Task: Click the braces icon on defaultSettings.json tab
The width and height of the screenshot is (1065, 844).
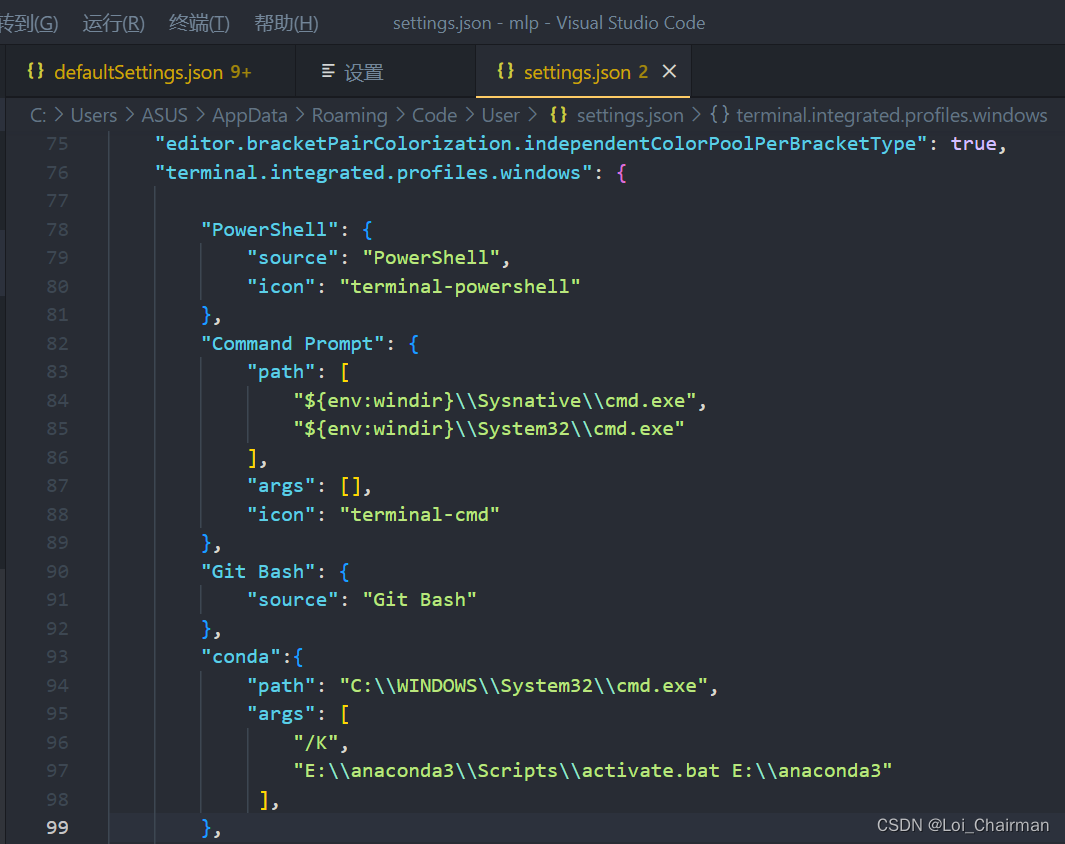Action: tap(35, 71)
